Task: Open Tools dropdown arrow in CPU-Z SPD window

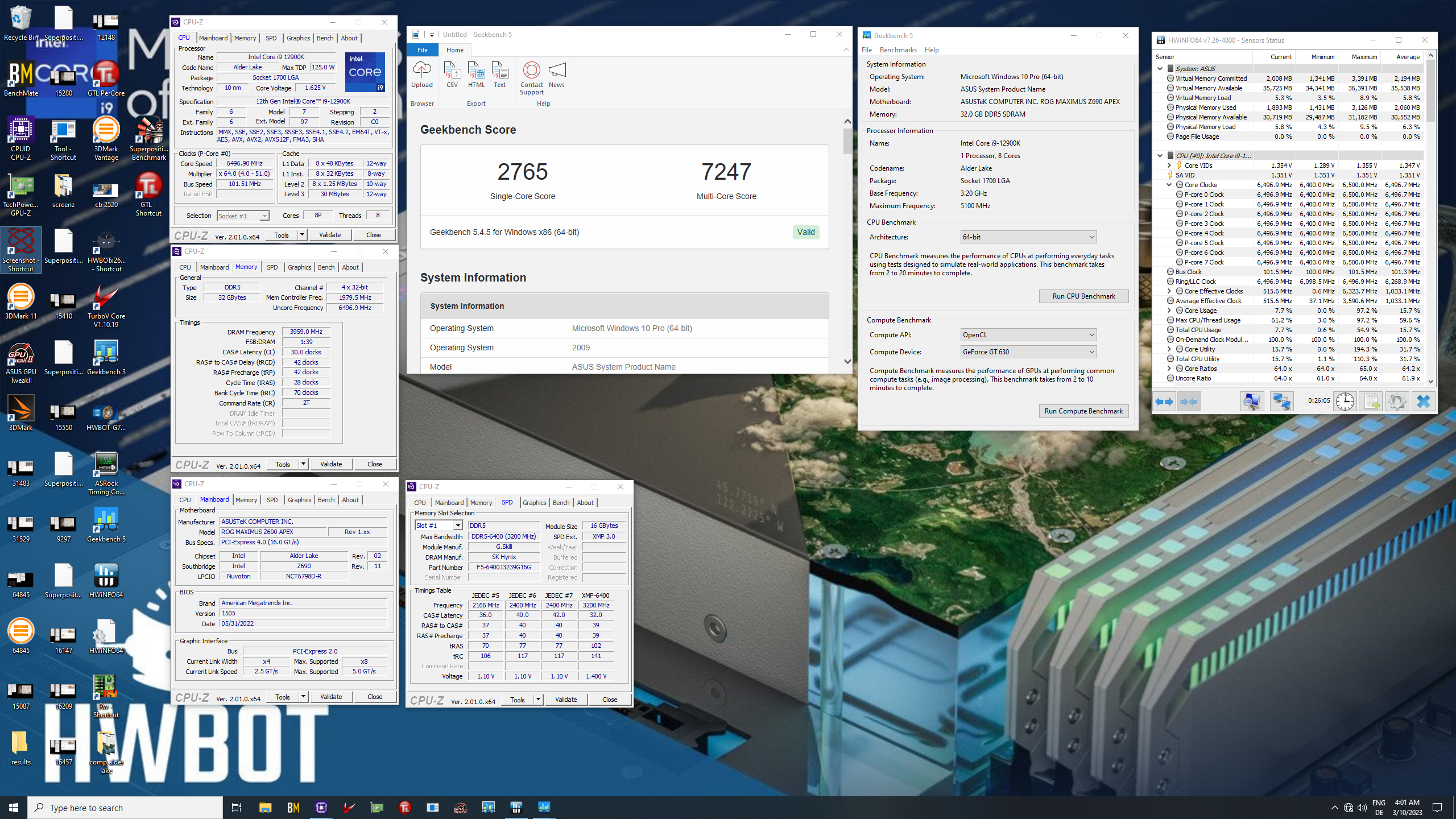Action: pos(538,700)
